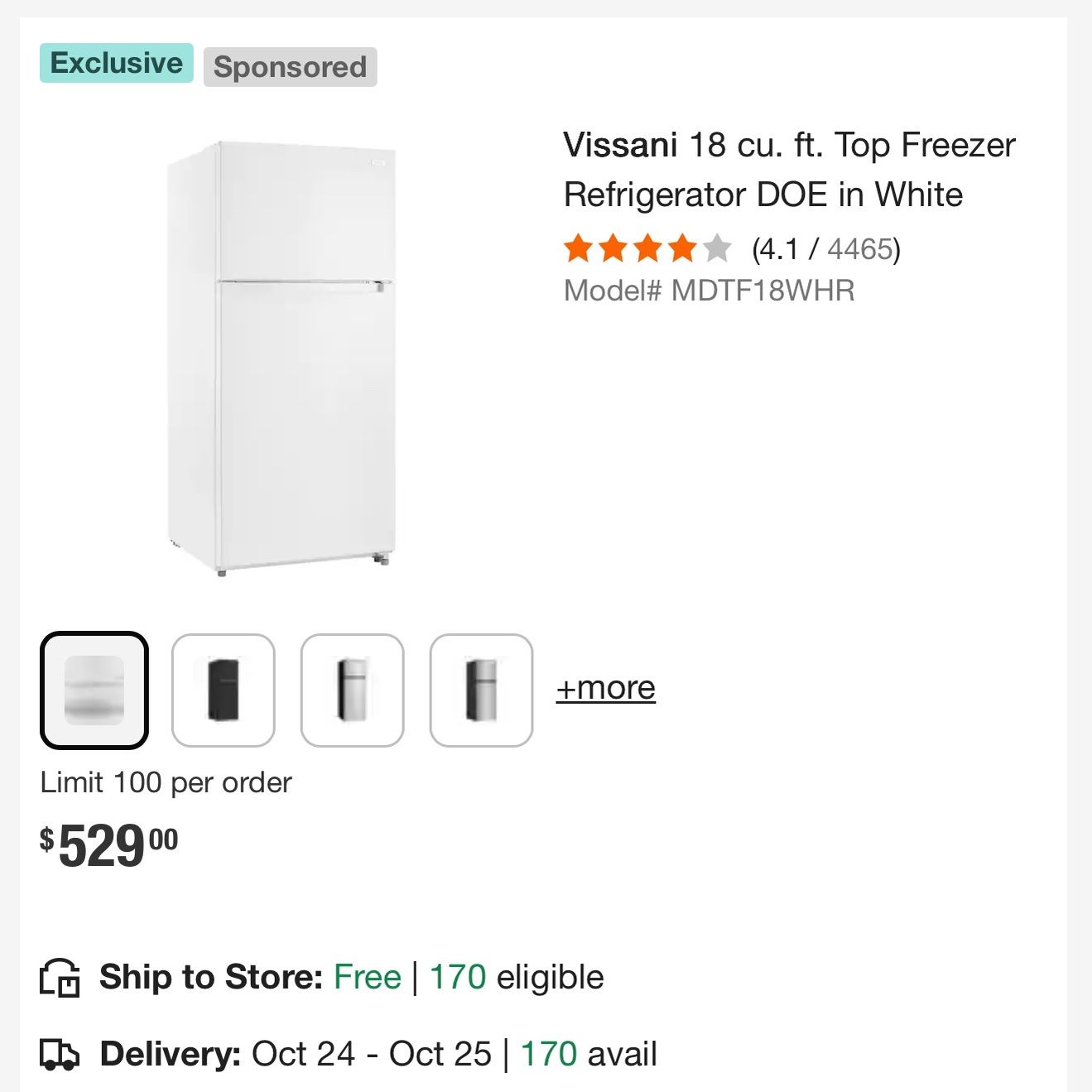Click the $529.00 price
Image resolution: width=1092 pixels, height=1092 pixels.
(x=109, y=846)
